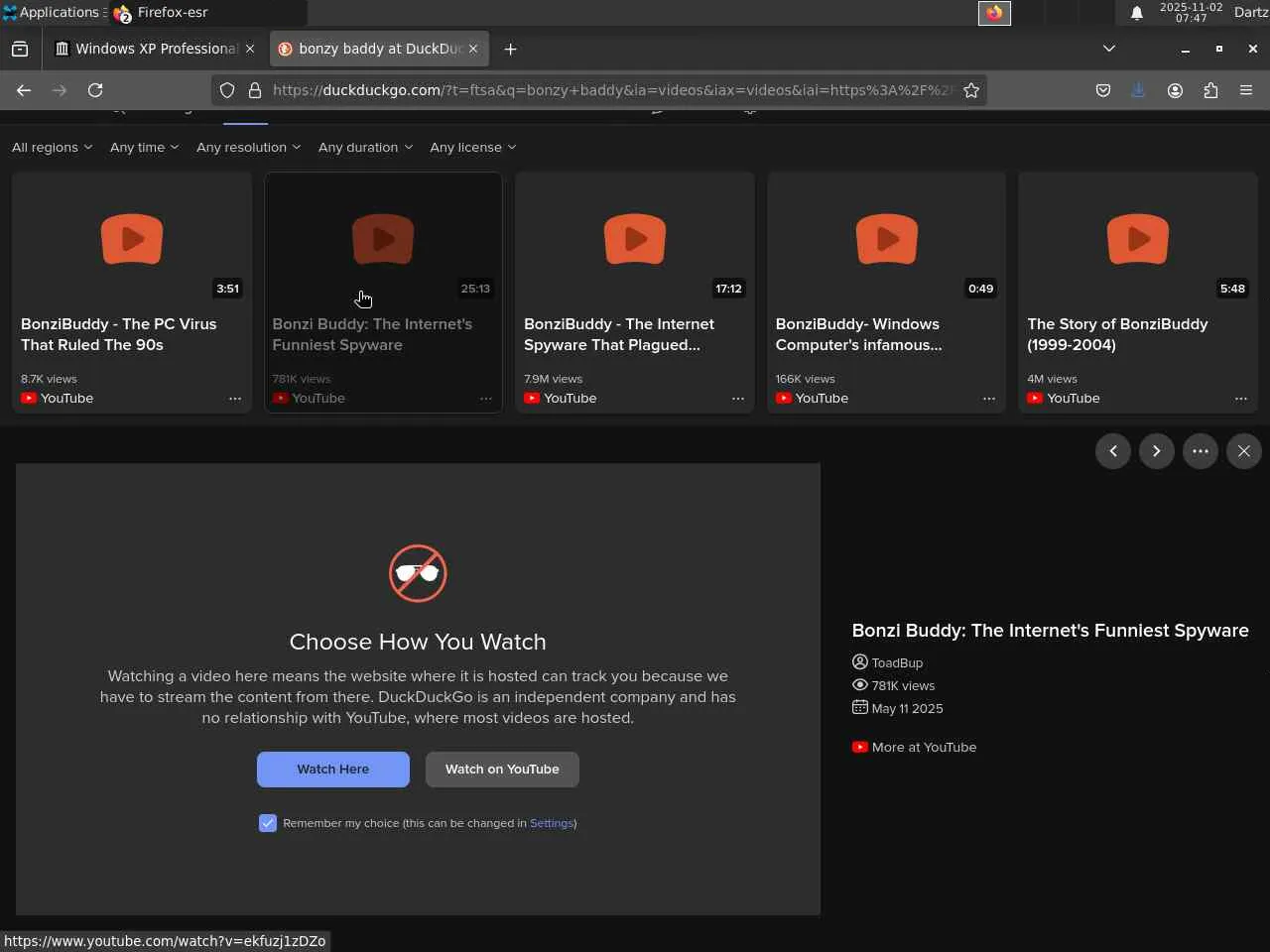Screen dimensions: 1270x952
Task: Open more options for the 8.7K views video
Action: point(235,398)
